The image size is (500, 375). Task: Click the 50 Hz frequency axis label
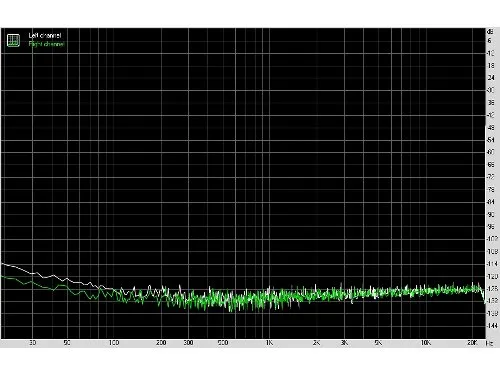67,343
